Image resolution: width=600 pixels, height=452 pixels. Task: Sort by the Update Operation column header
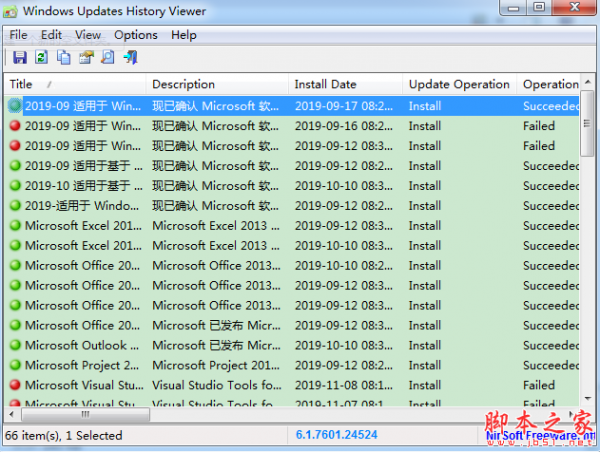click(x=460, y=84)
